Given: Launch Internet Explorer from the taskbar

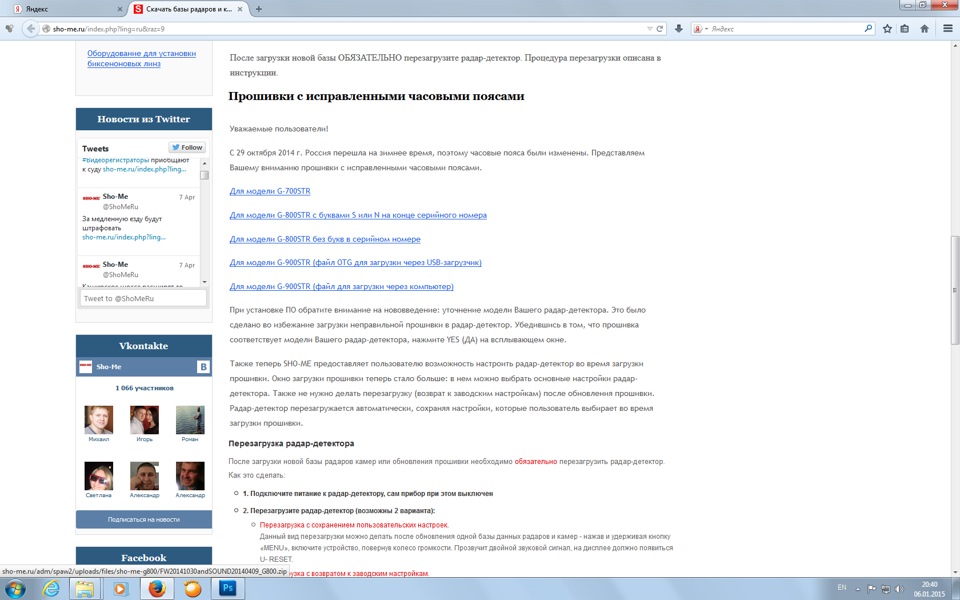Looking at the screenshot, I should [x=51, y=588].
